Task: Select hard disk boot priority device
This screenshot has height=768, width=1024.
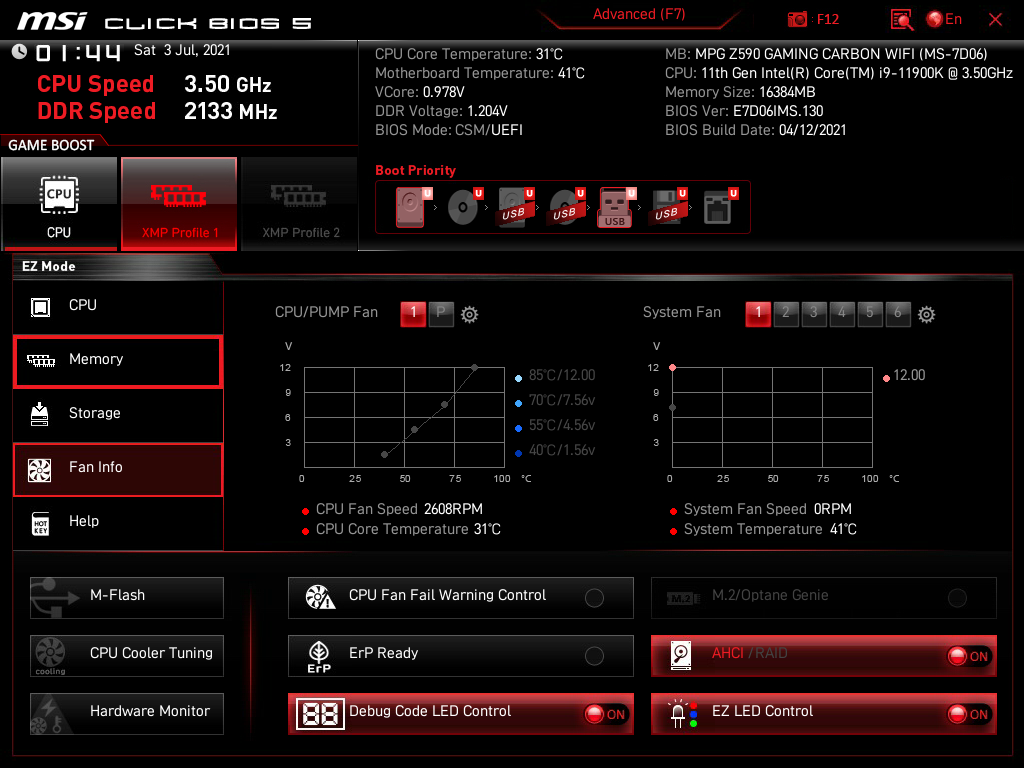Action: pyautogui.click(x=411, y=207)
